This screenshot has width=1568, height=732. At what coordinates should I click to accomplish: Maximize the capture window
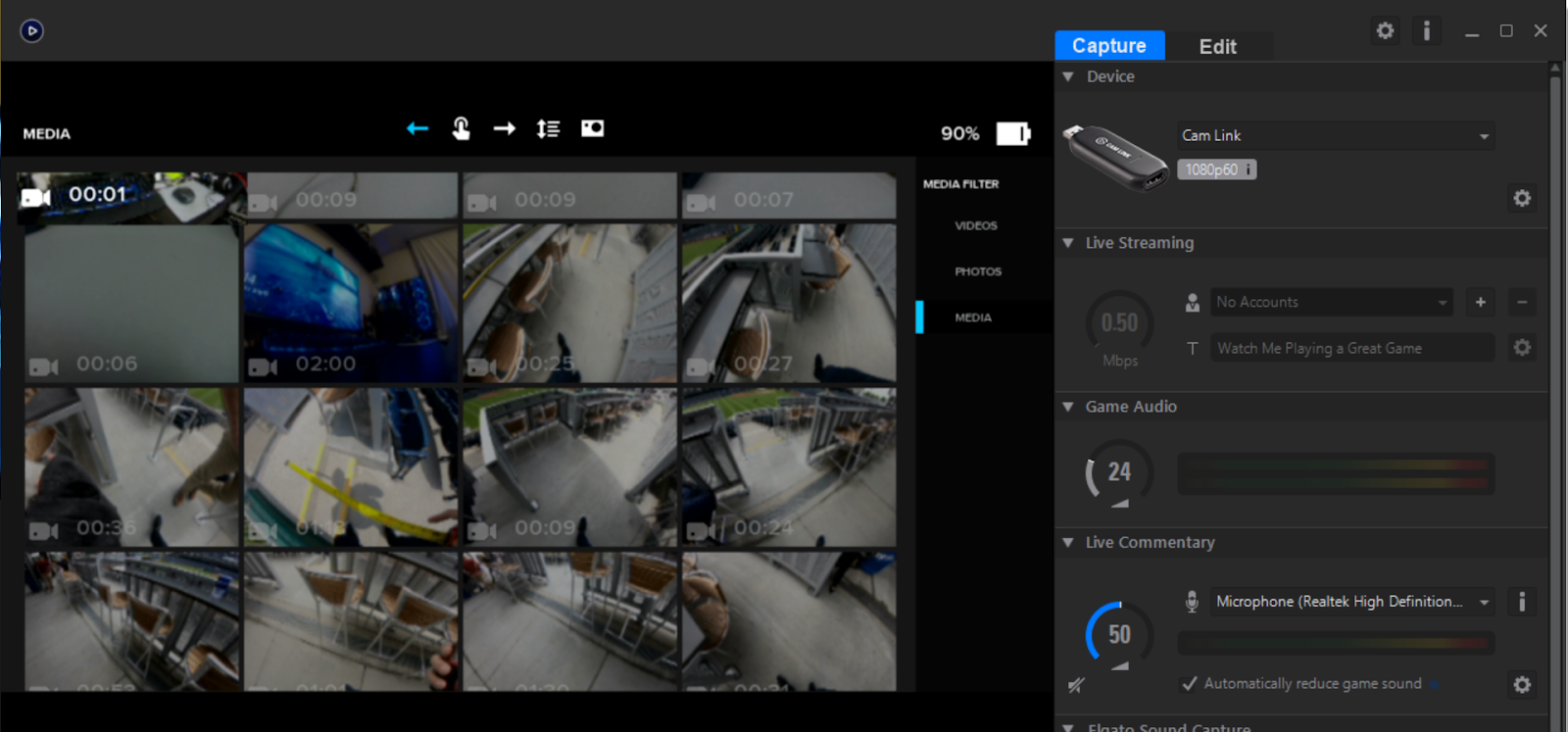coord(1506,31)
